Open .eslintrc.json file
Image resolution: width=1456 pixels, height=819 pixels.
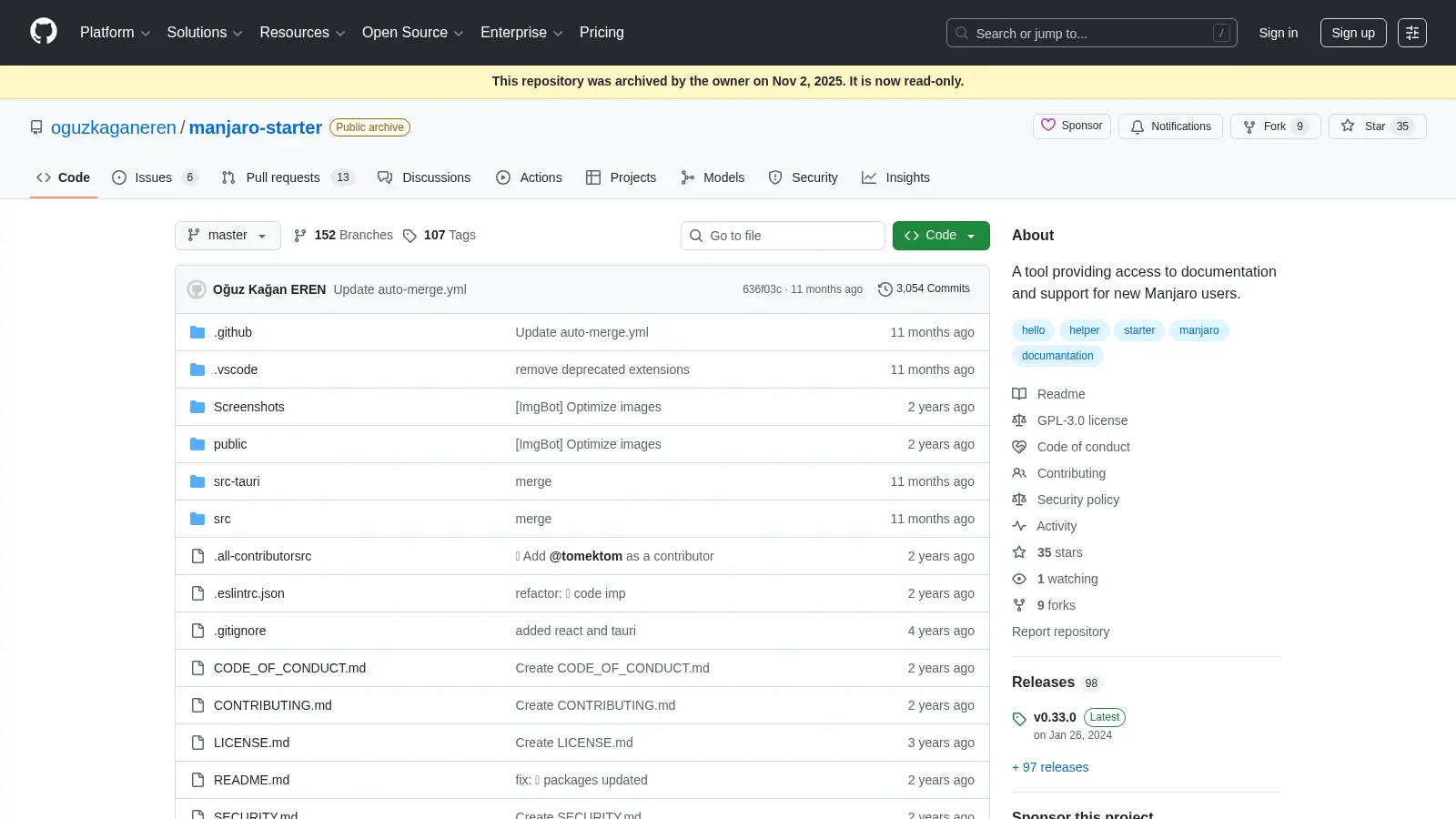[x=249, y=593]
